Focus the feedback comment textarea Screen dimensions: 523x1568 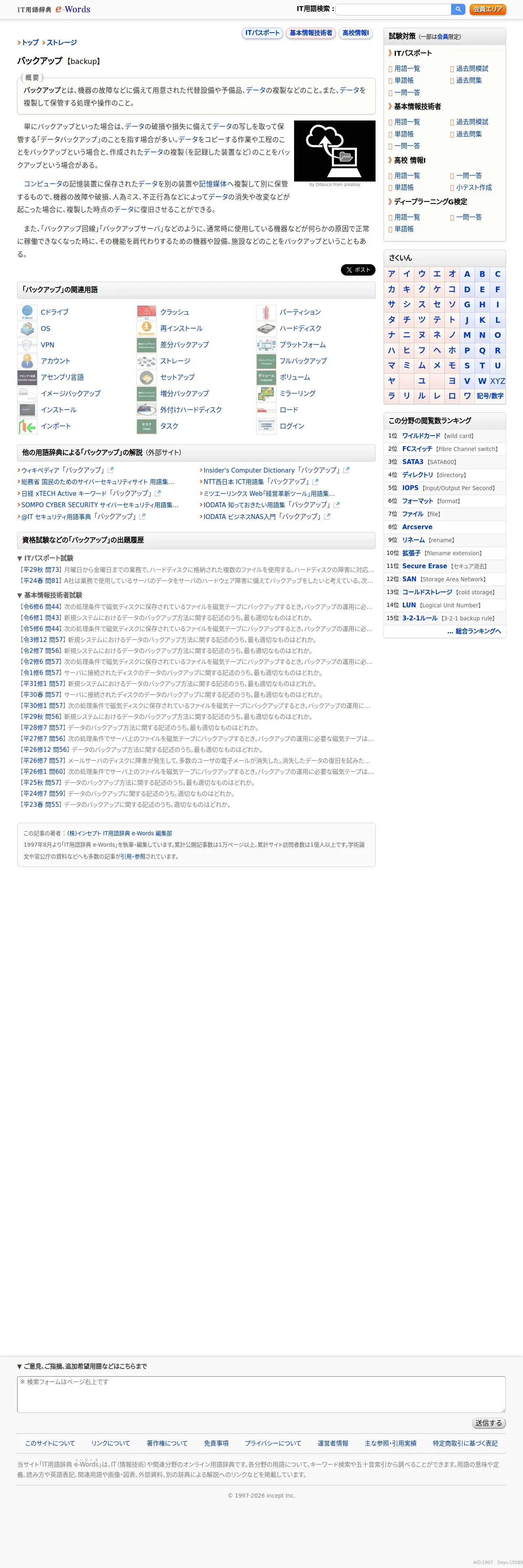pos(261,1395)
